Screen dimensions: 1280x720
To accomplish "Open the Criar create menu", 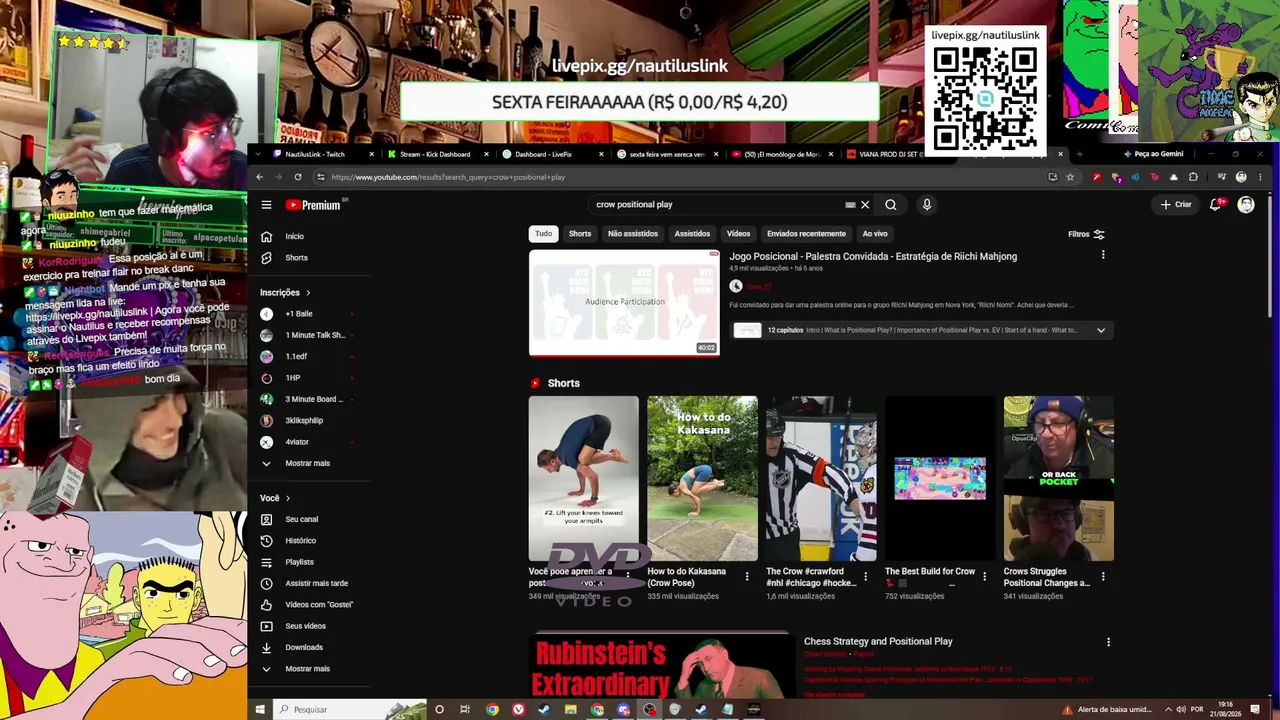I will pos(1176,205).
